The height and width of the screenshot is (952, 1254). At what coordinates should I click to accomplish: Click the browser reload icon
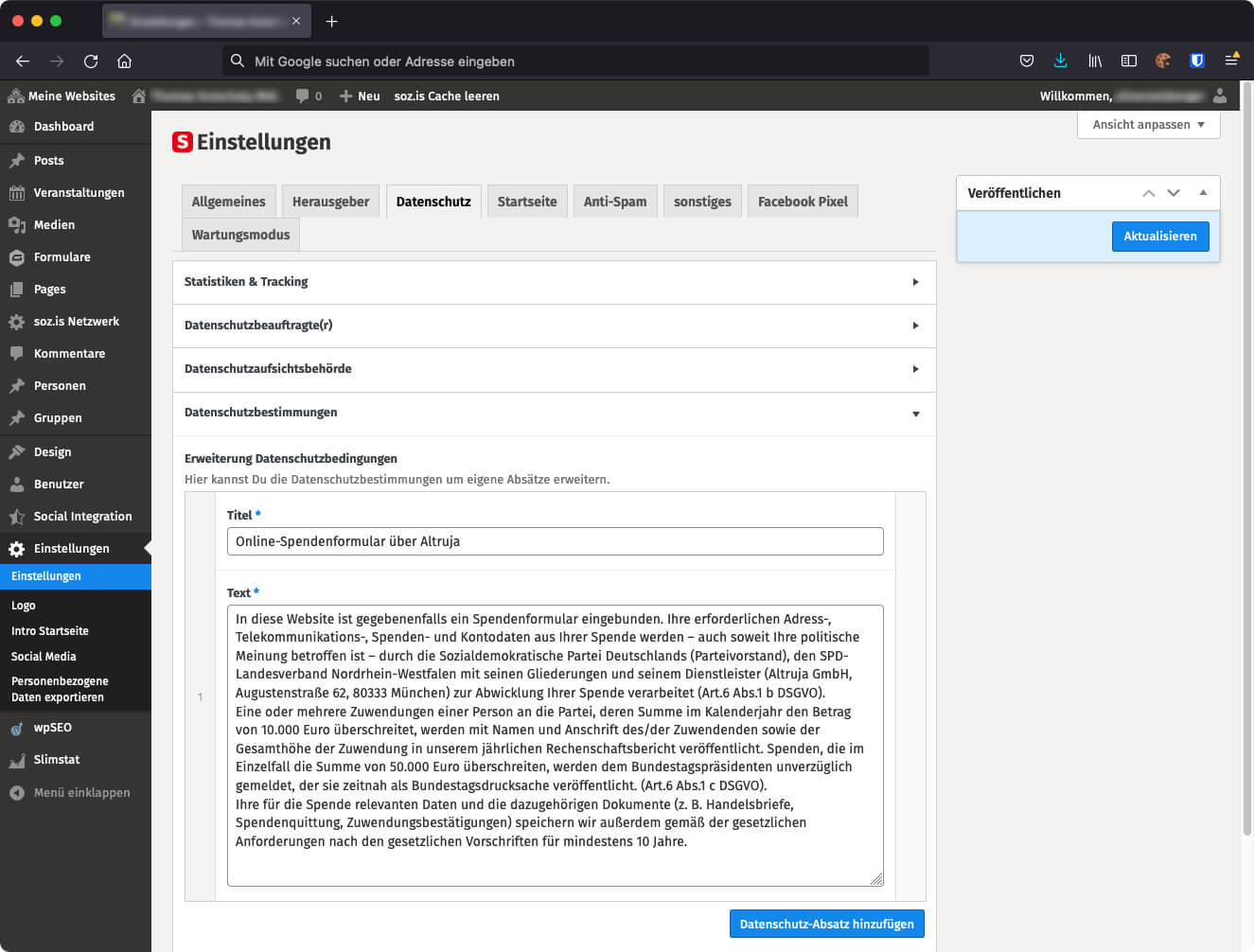pyautogui.click(x=91, y=62)
